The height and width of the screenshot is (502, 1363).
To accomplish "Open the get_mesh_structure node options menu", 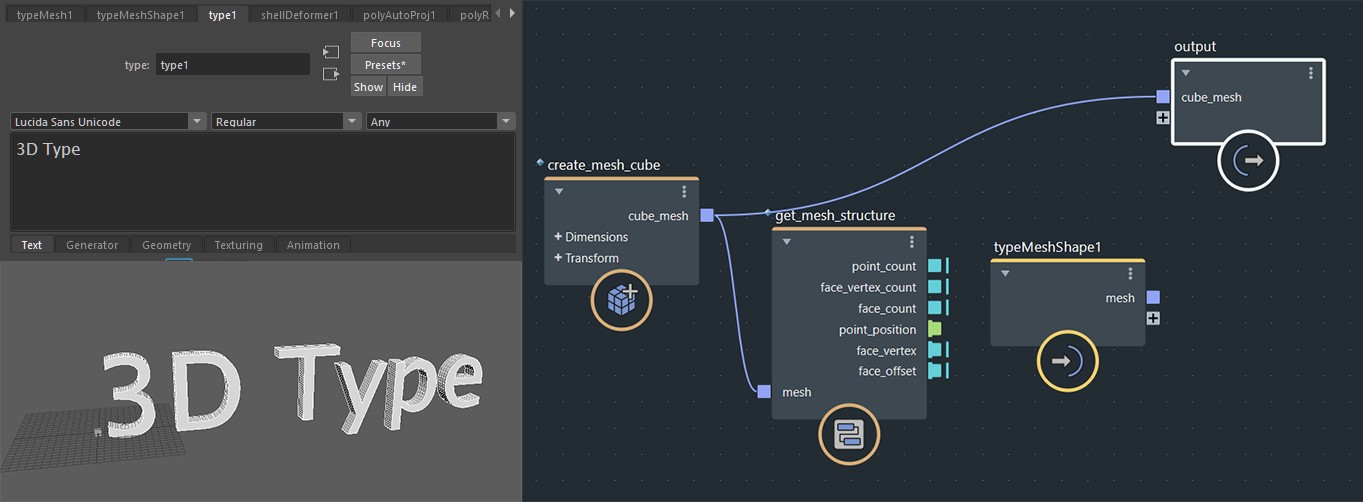I will [x=912, y=242].
